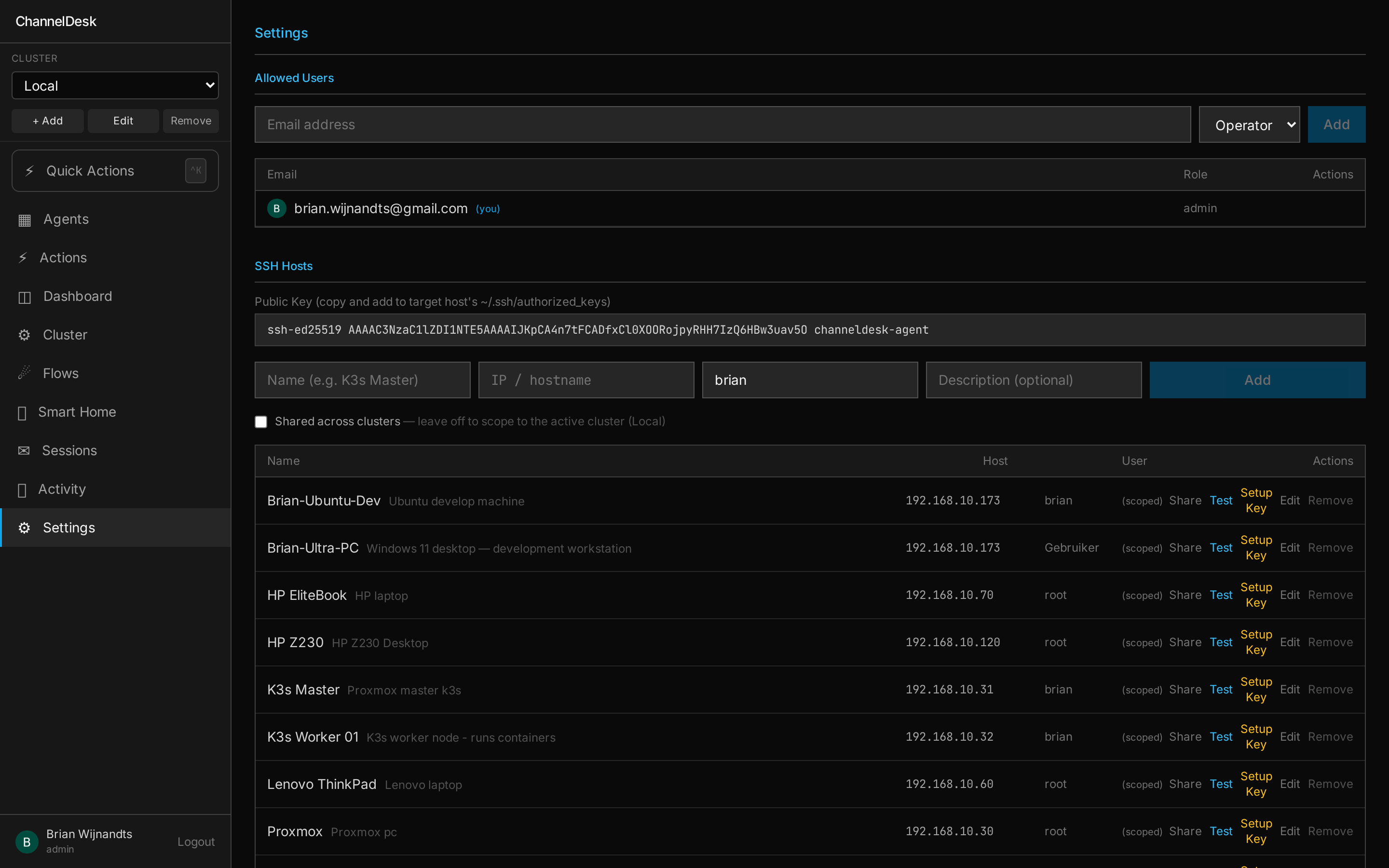This screenshot has width=1389, height=868.
Task: Click the Quick Actions lightning bolt icon
Action: (30, 171)
